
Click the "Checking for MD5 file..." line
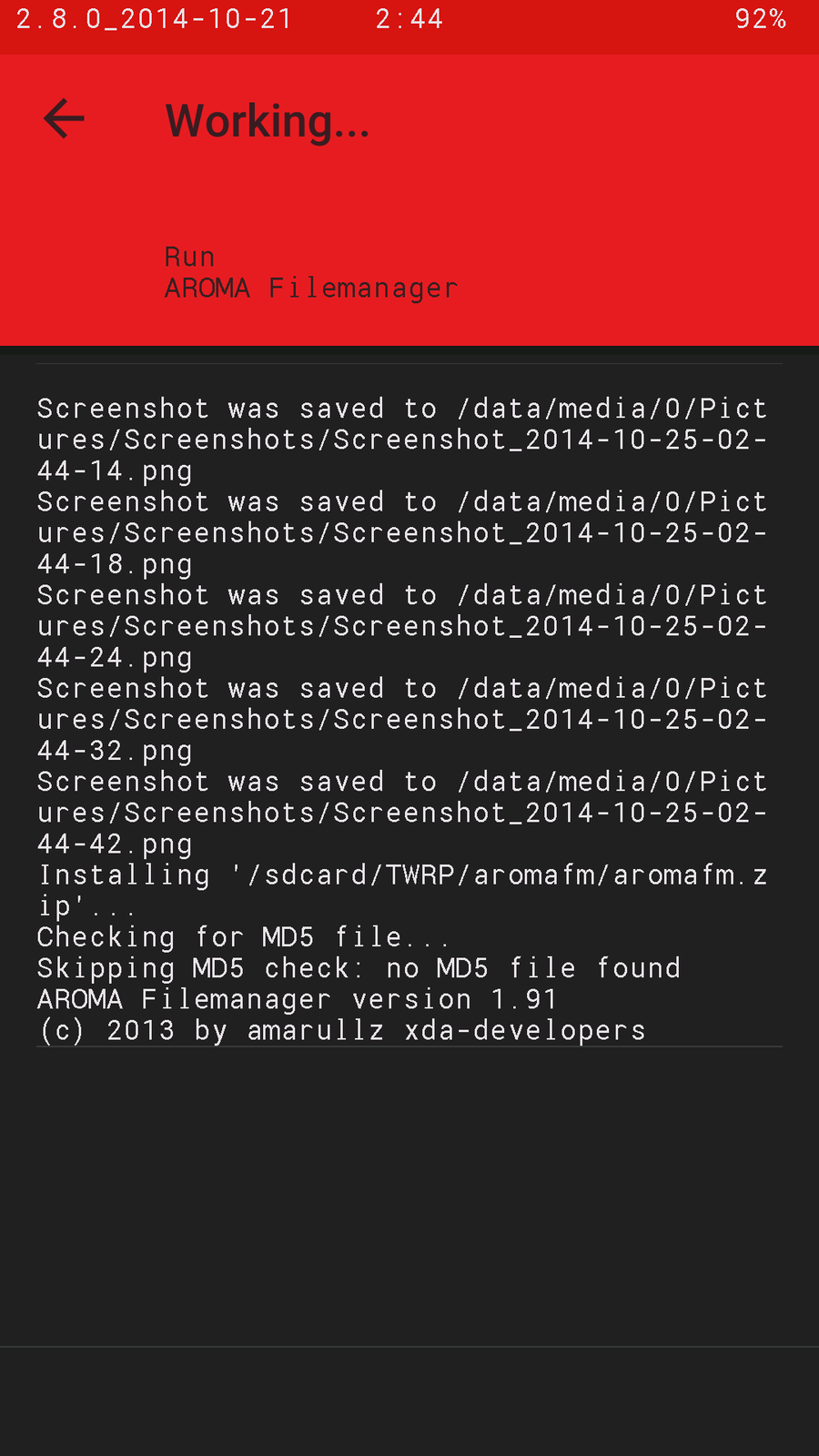click(243, 937)
